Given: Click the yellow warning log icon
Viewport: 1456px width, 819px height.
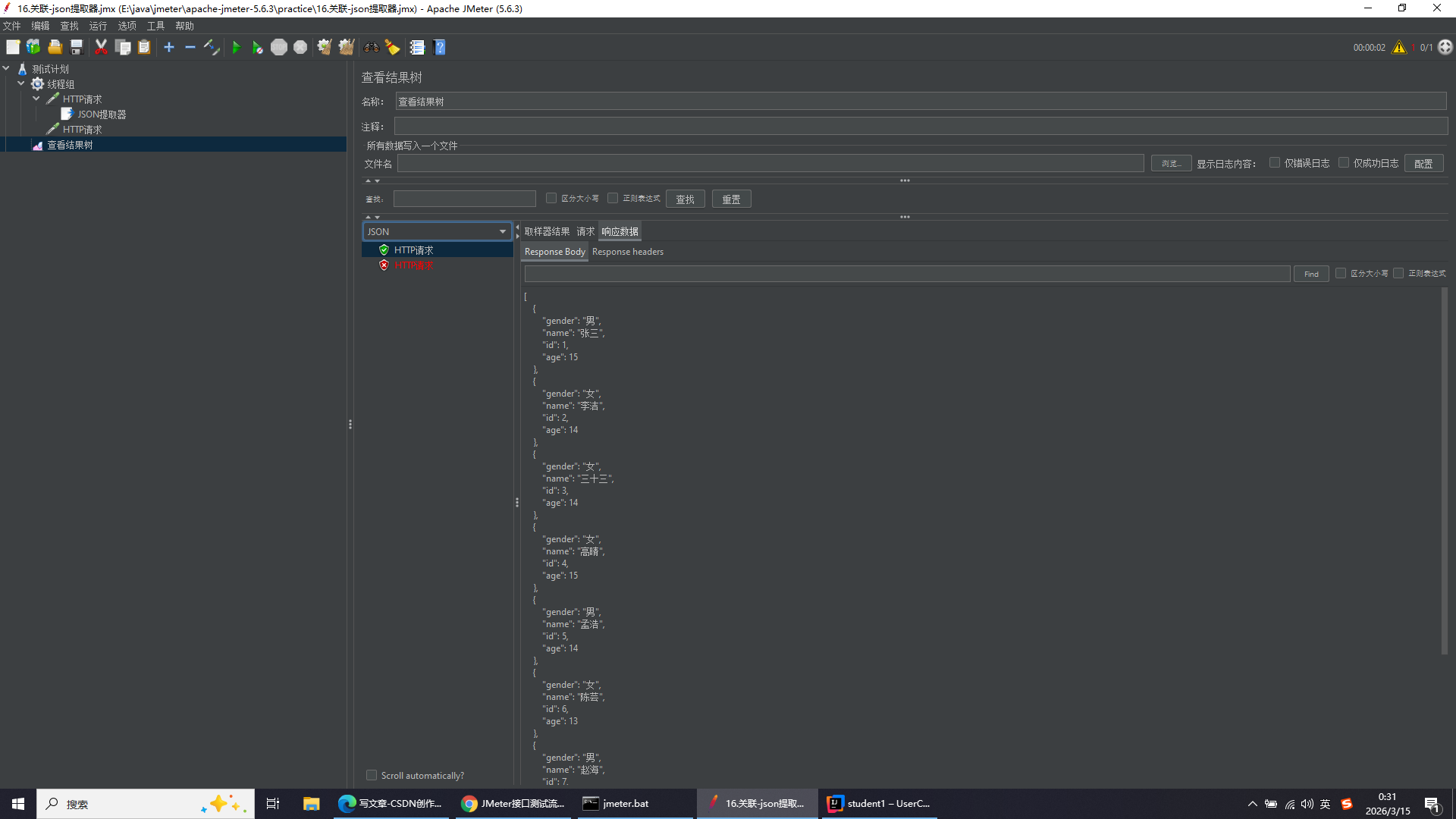Looking at the screenshot, I should coord(1399,47).
